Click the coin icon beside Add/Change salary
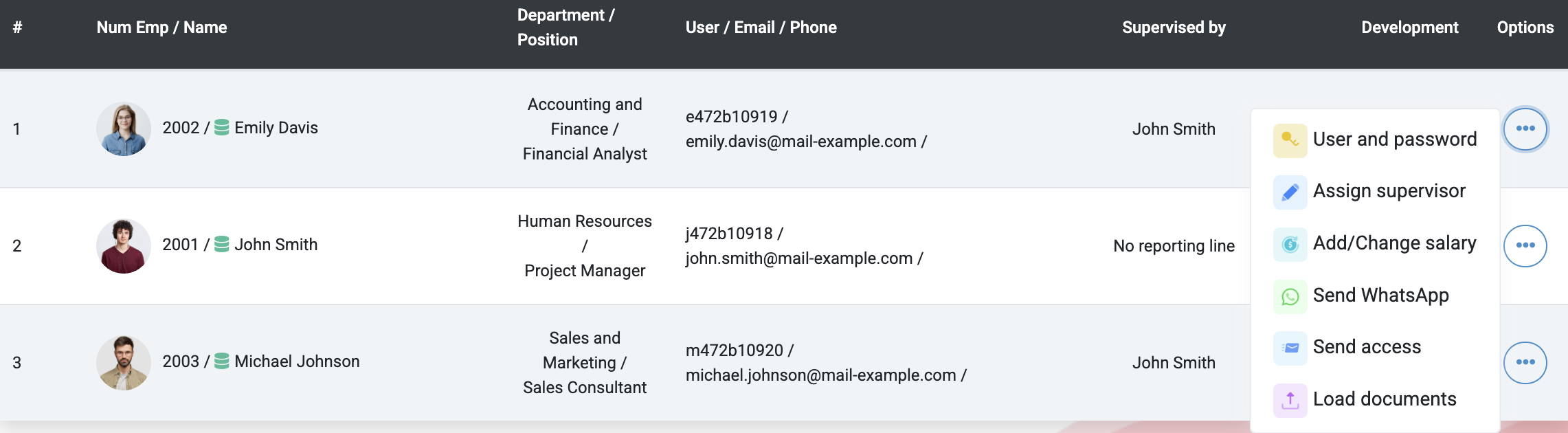The width and height of the screenshot is (1568, 433). (1290, 244)
